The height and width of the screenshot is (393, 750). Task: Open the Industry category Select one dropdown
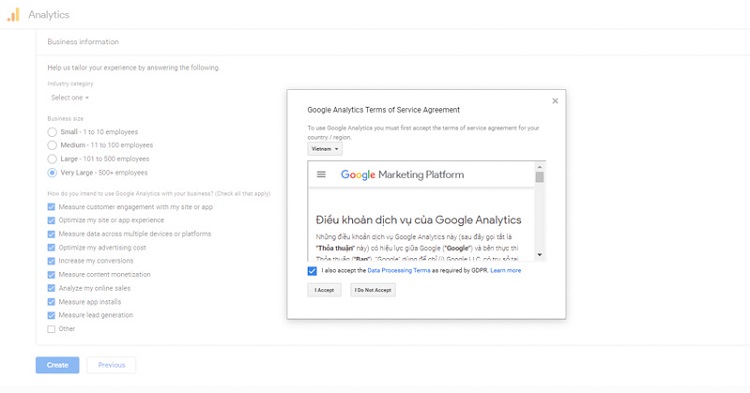tap(70, 98)
